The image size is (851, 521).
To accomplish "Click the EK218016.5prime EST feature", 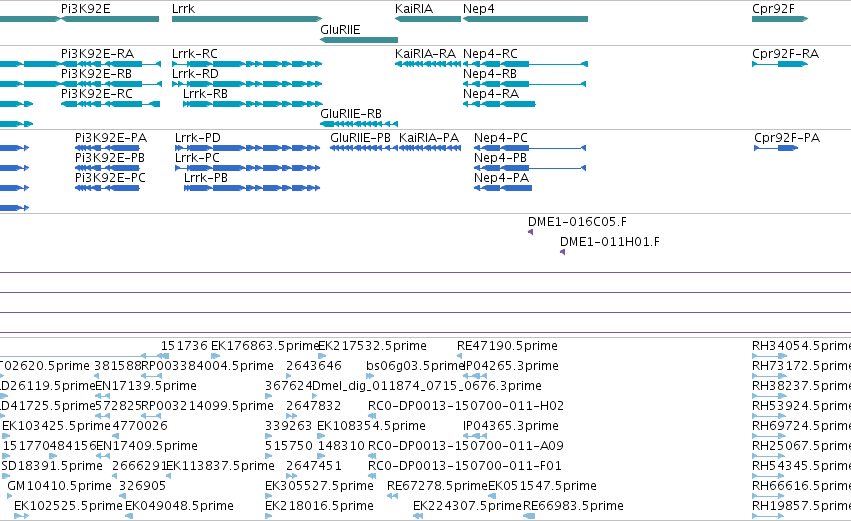I will point(268,516).
